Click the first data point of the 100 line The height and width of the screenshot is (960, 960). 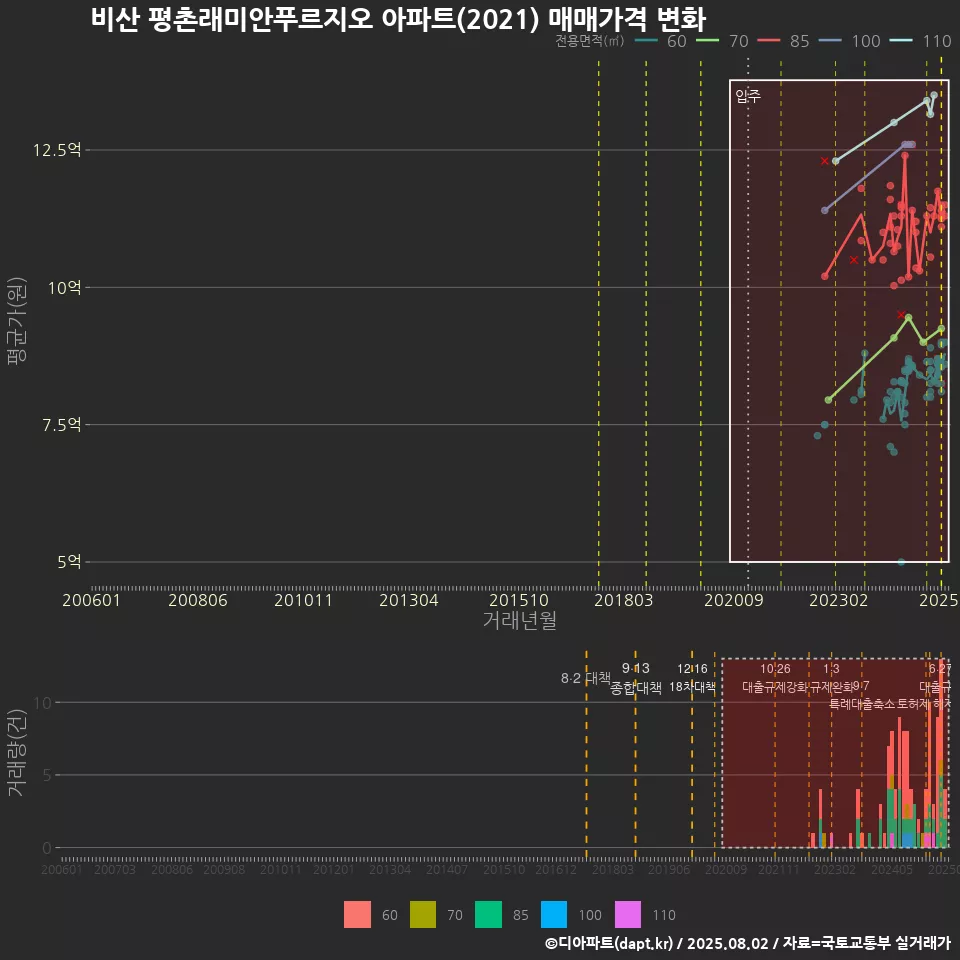(825, 211)
